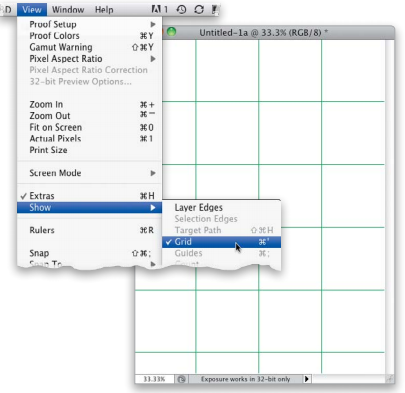Select Zoom In
Screen dimensions: 405x393
pyautogui.click(x=89, y=104)
